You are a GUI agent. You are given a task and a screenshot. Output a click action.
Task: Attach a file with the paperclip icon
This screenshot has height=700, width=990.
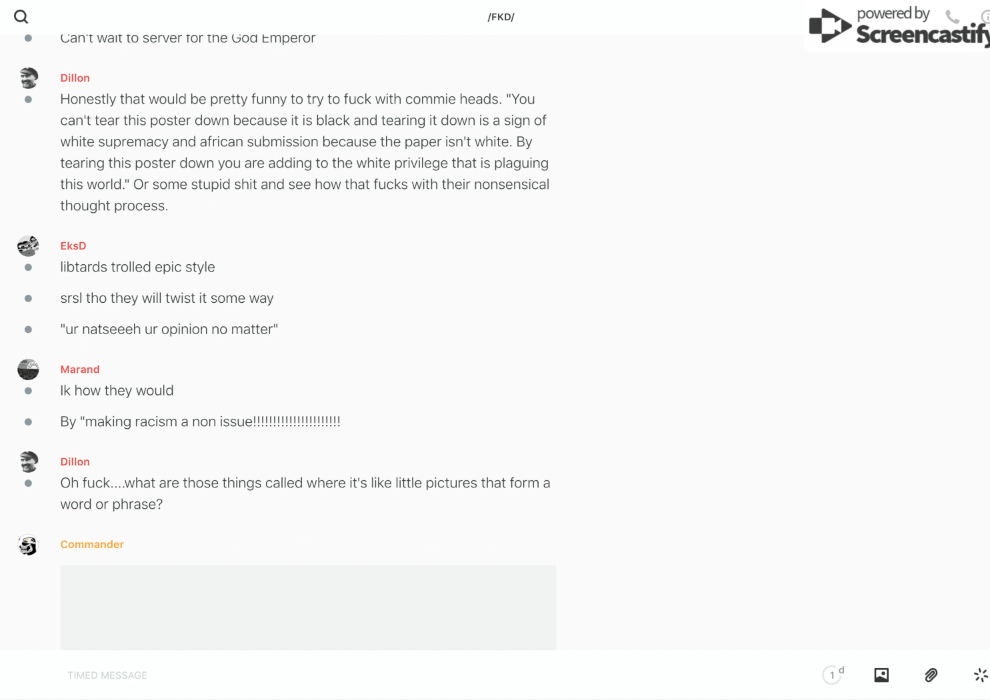pyautogui.click(x=931, y=675)
